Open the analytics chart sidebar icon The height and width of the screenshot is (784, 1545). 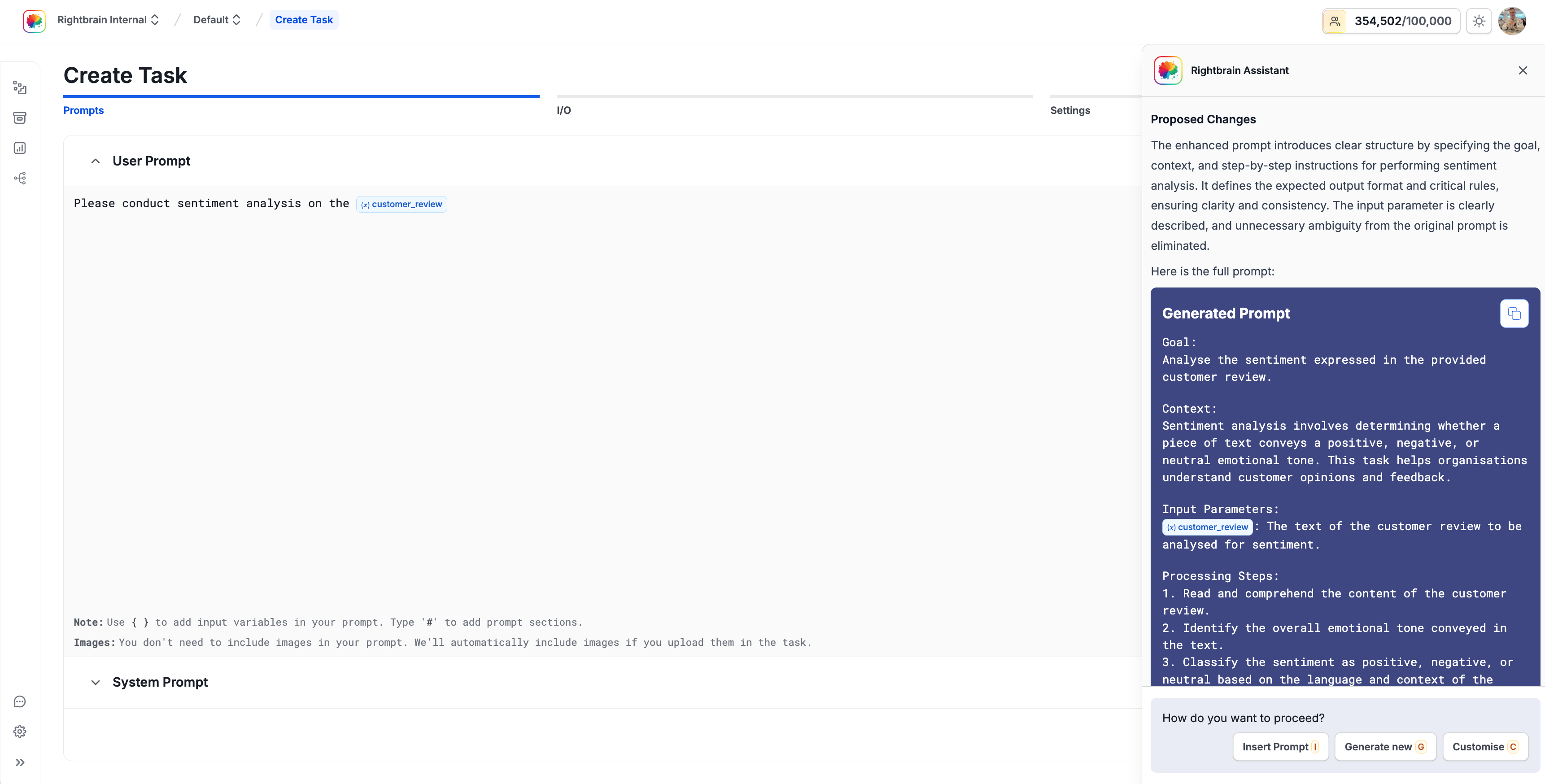[x=20, y=148]
